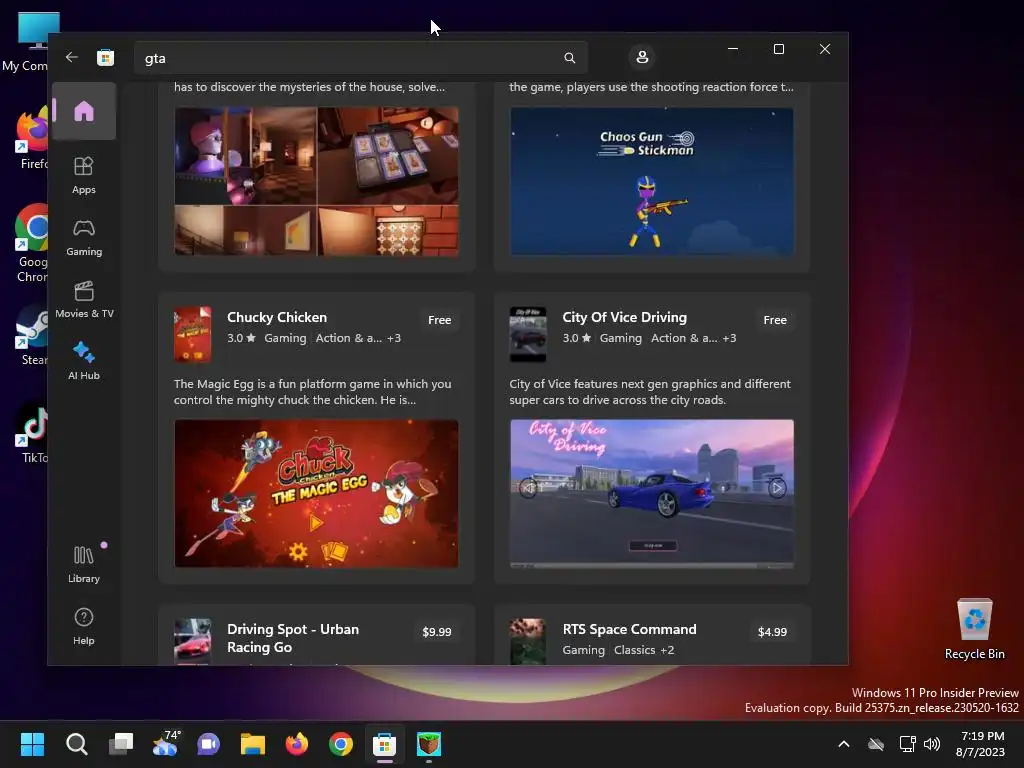Open the Chat app on the taskbar

209,744
